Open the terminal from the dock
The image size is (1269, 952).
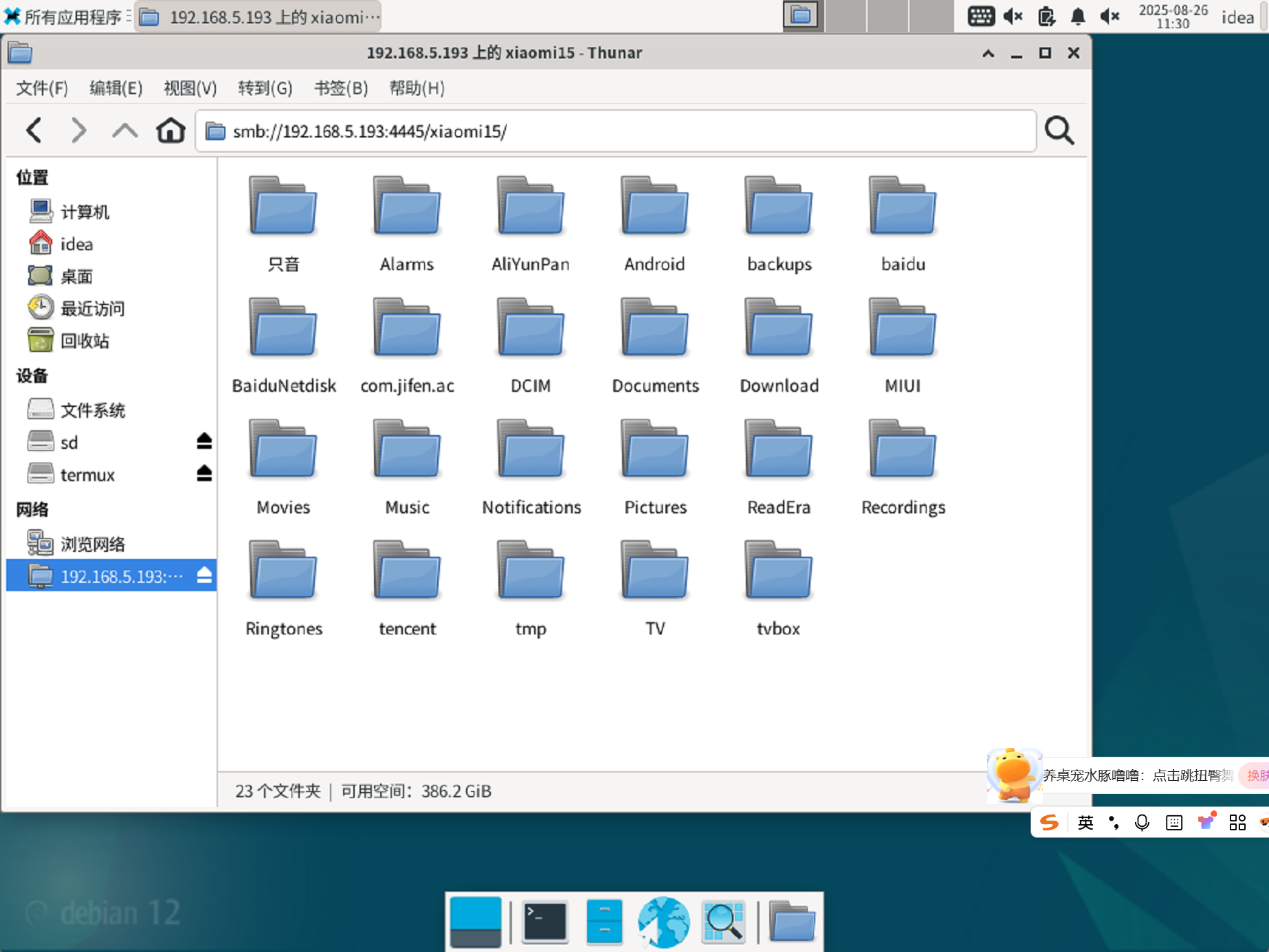coord(545,921)
